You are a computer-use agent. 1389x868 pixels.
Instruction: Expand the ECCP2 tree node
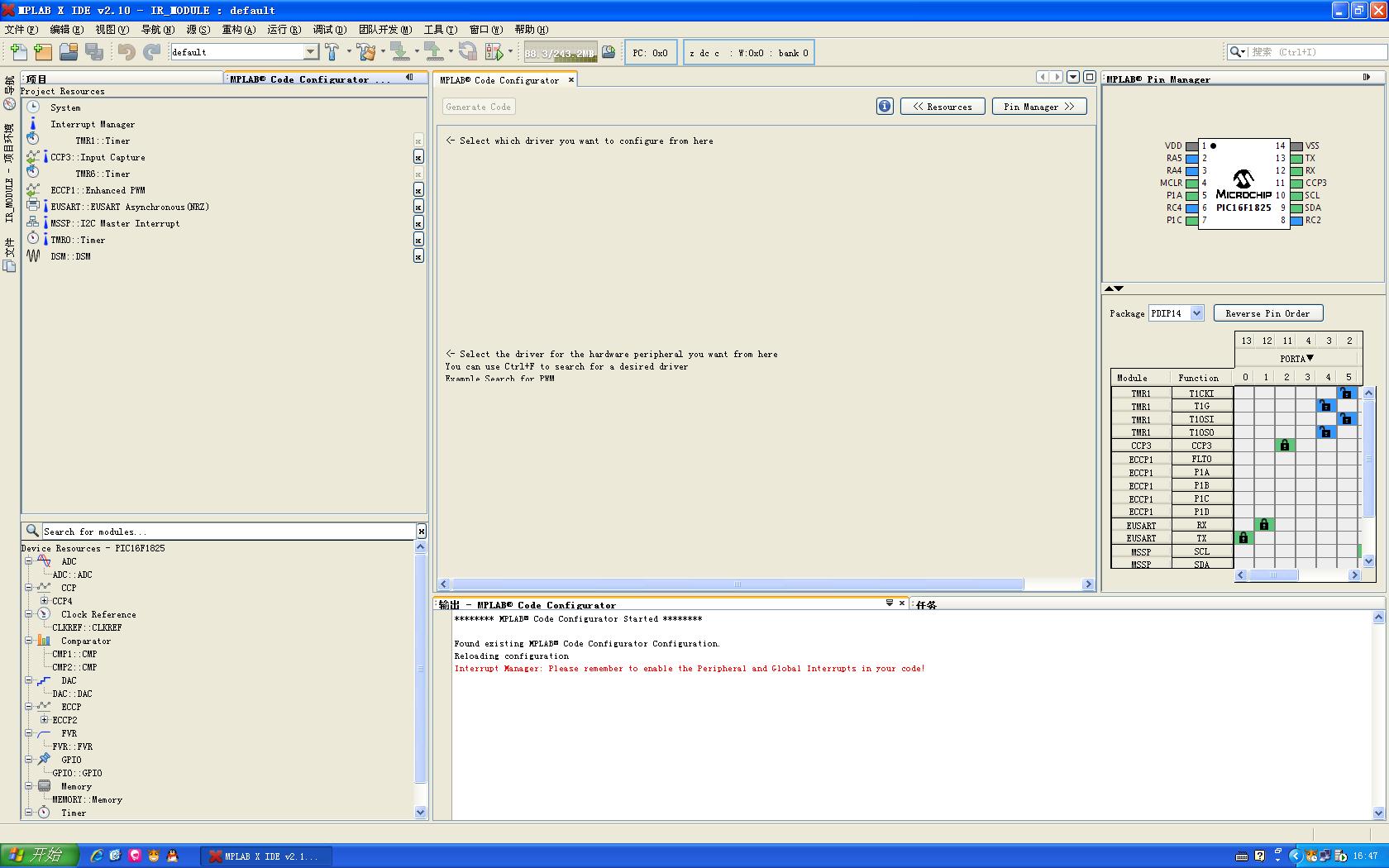(x=45, y=719)
